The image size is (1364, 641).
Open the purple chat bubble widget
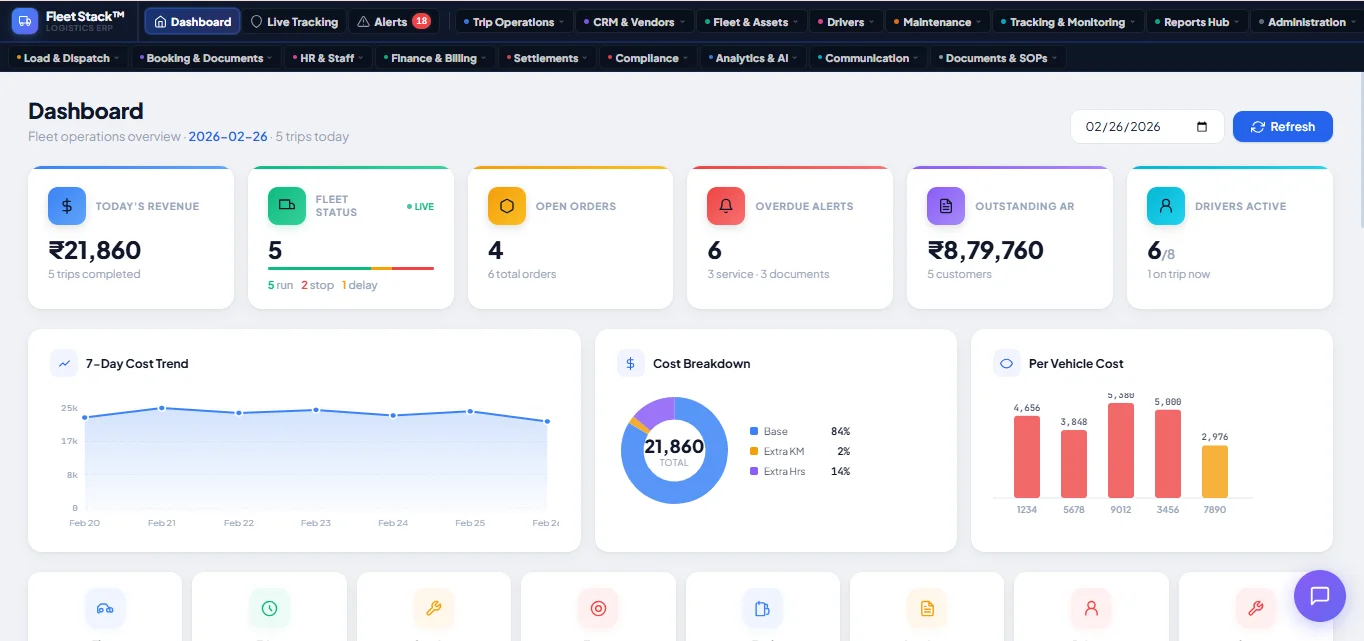1320,596
